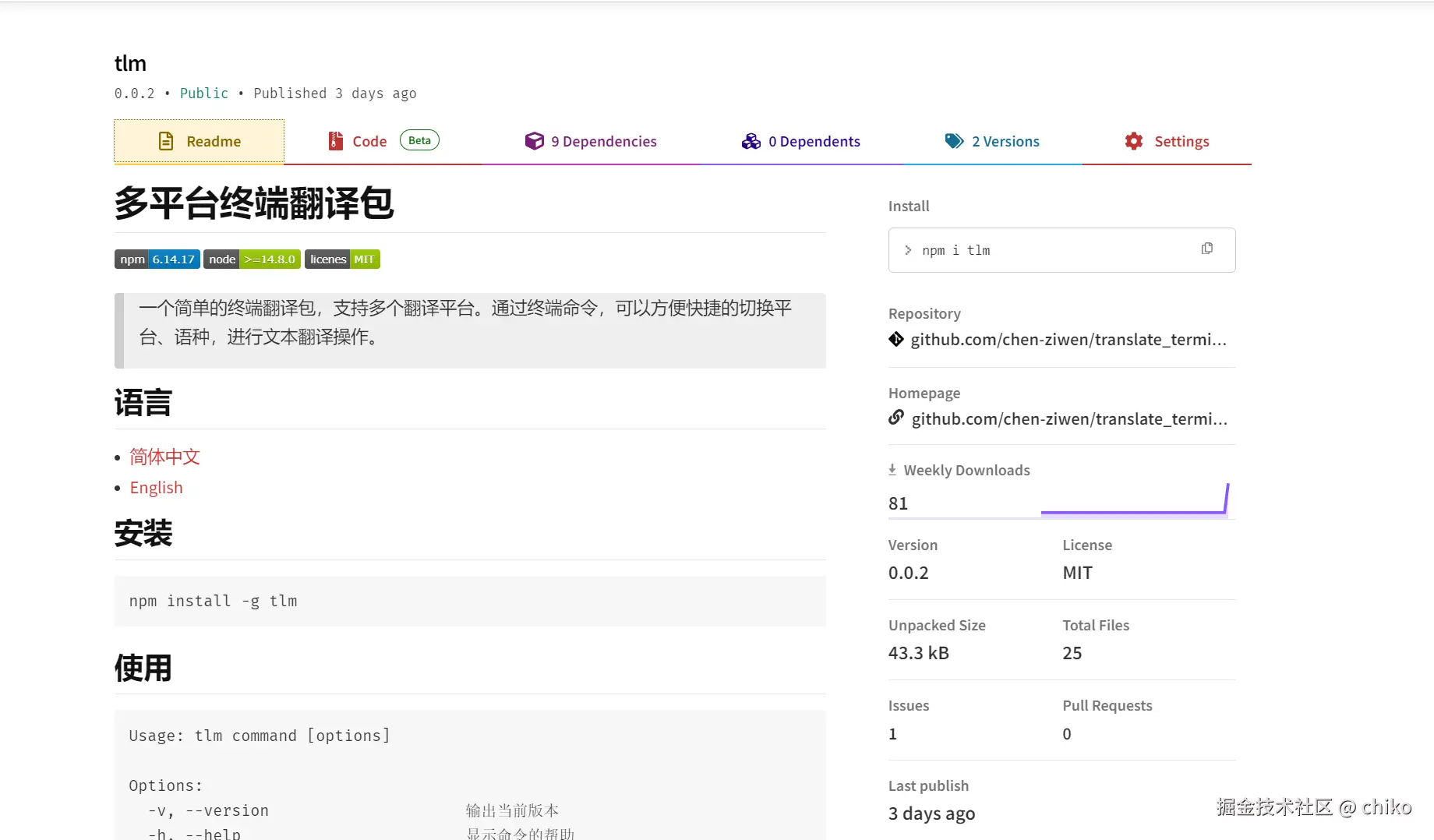1434x840 pixels.
Task: Switch to the Code tab
Action: click(x=383, y=141)
